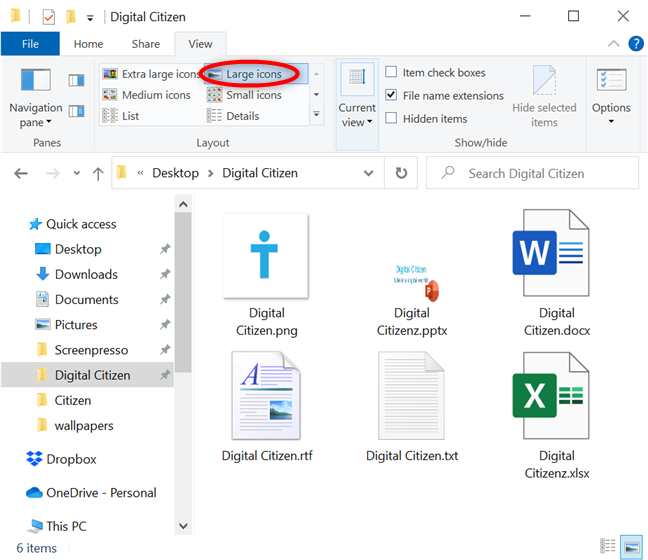
Task: Select Medium icons layout
Action: click(147, 95)
